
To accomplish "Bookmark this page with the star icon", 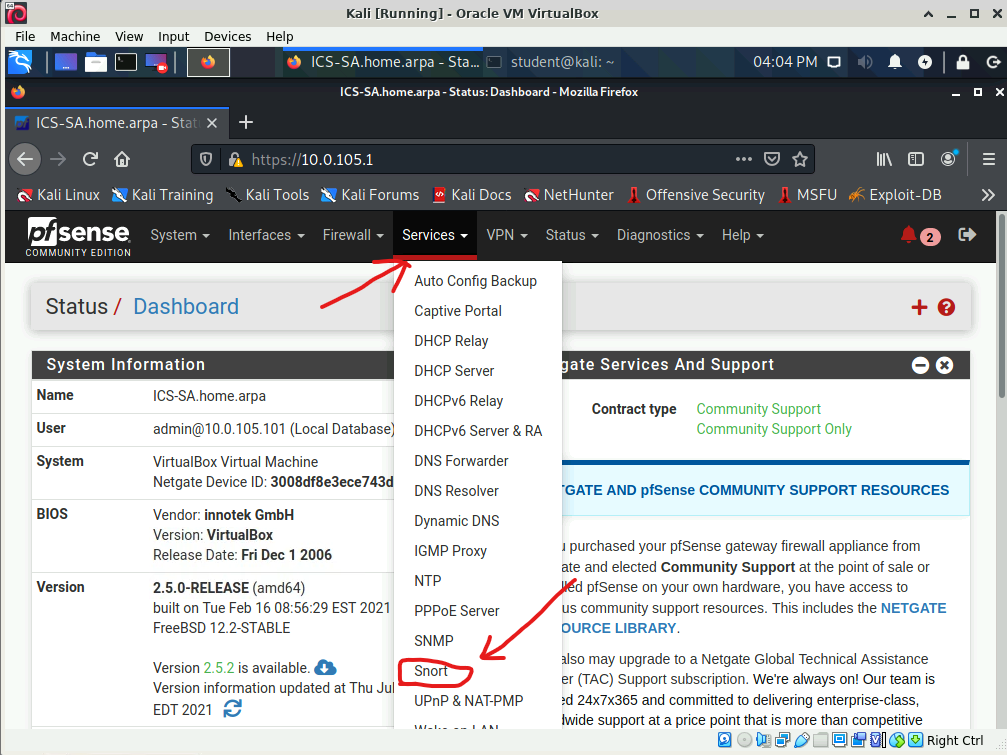I will [x=800, y=159].
